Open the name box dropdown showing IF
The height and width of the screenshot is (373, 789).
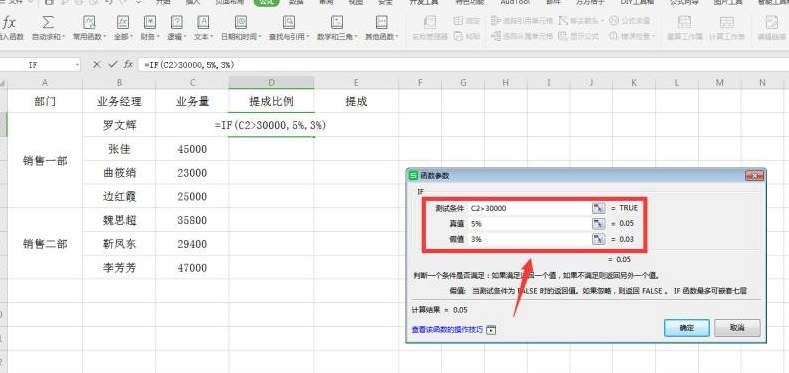(77, 65)
